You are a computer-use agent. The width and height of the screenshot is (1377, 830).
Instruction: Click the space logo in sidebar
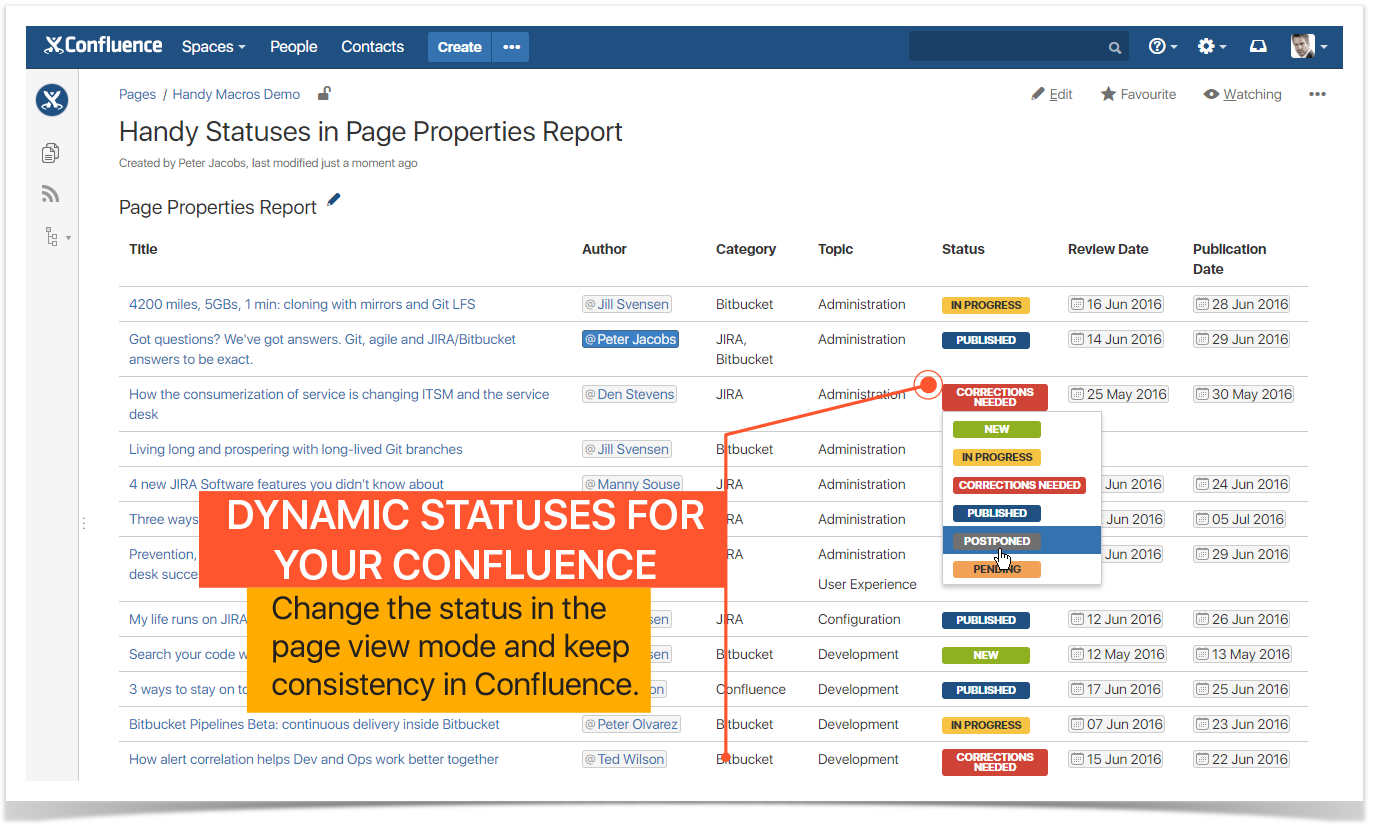52,100
